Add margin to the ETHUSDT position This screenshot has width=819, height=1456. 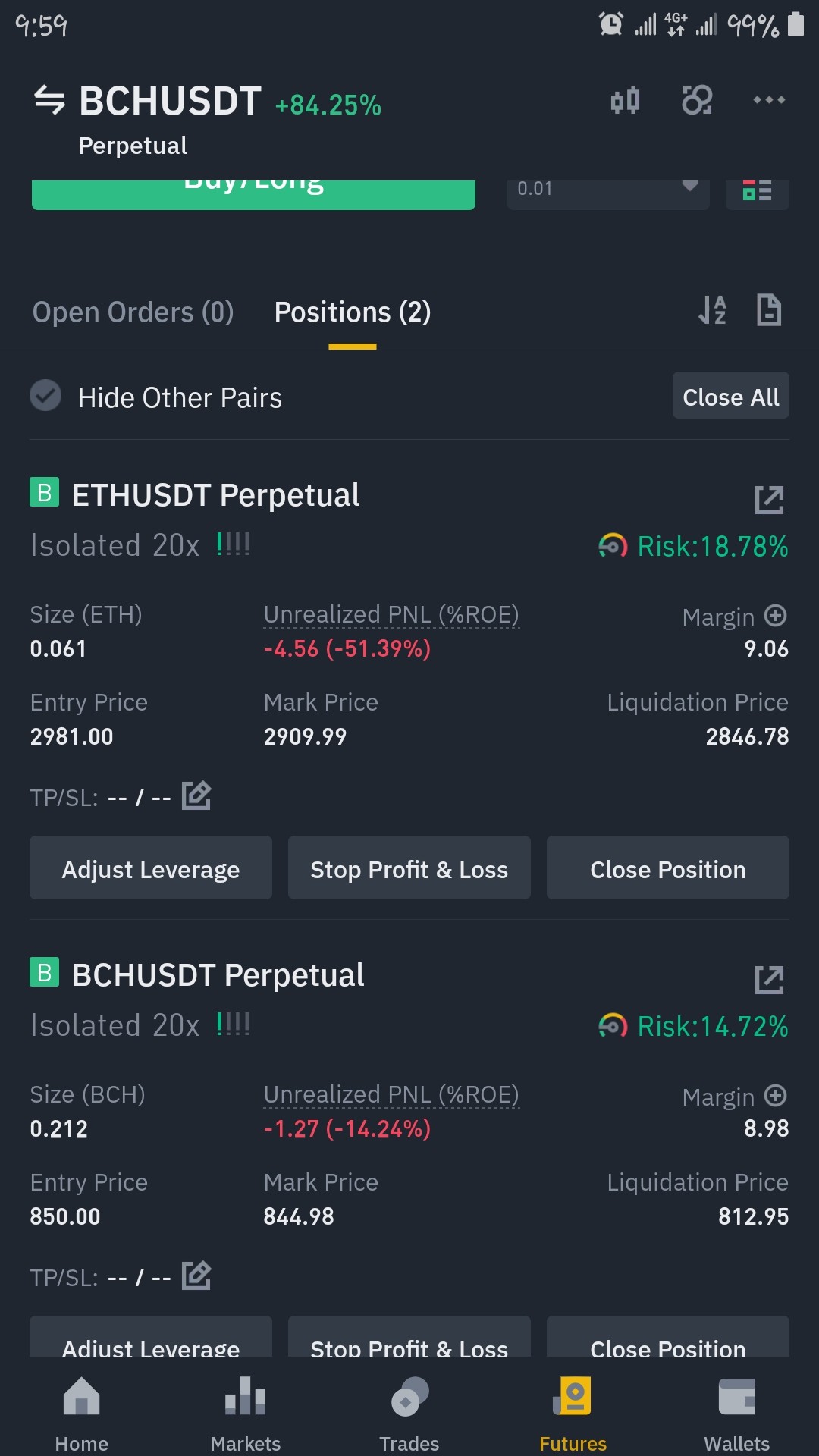(x=775, y=616)
